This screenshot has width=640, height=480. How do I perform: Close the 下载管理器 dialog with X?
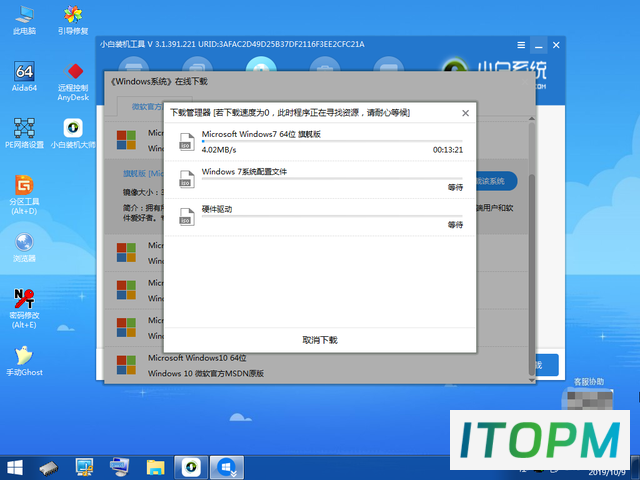click(465, 113)
